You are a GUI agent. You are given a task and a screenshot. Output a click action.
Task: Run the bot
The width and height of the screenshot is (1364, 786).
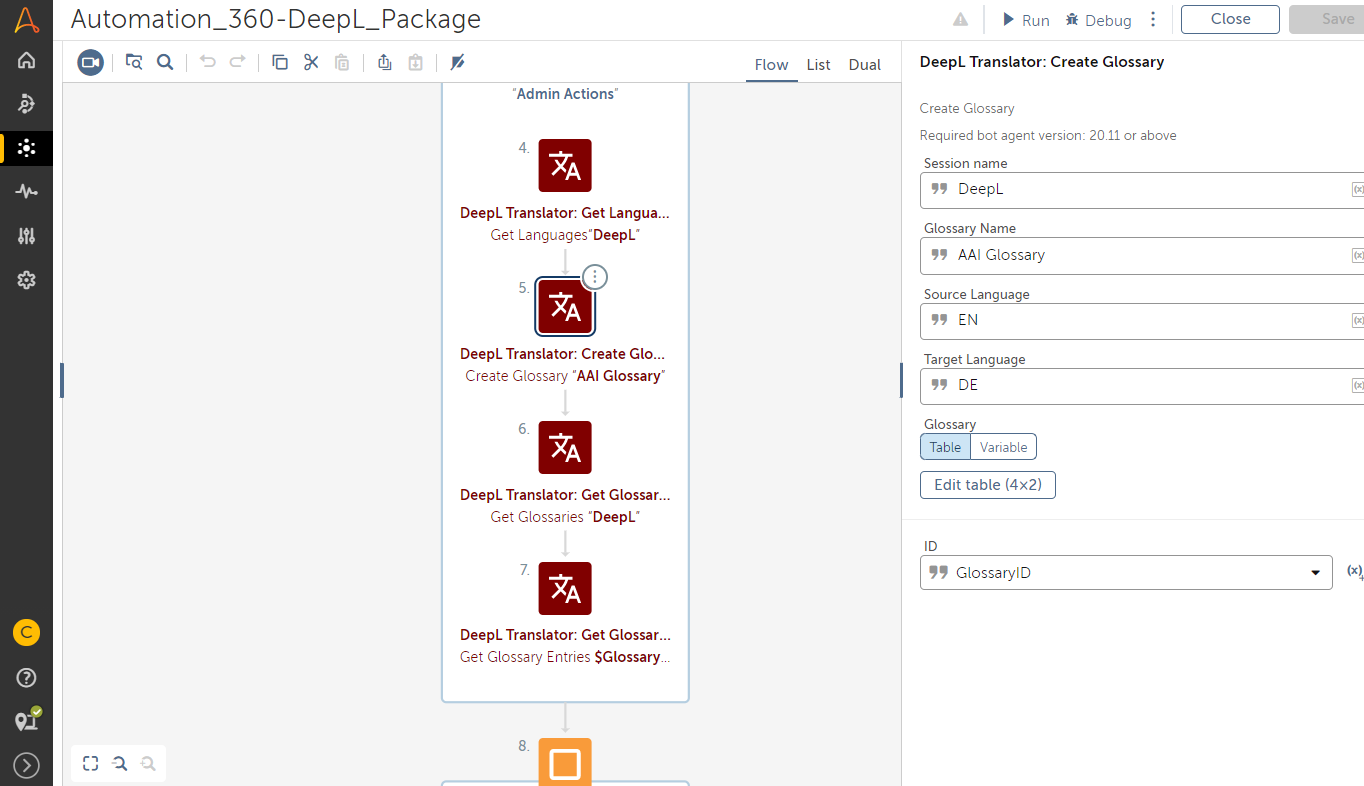1026,20
